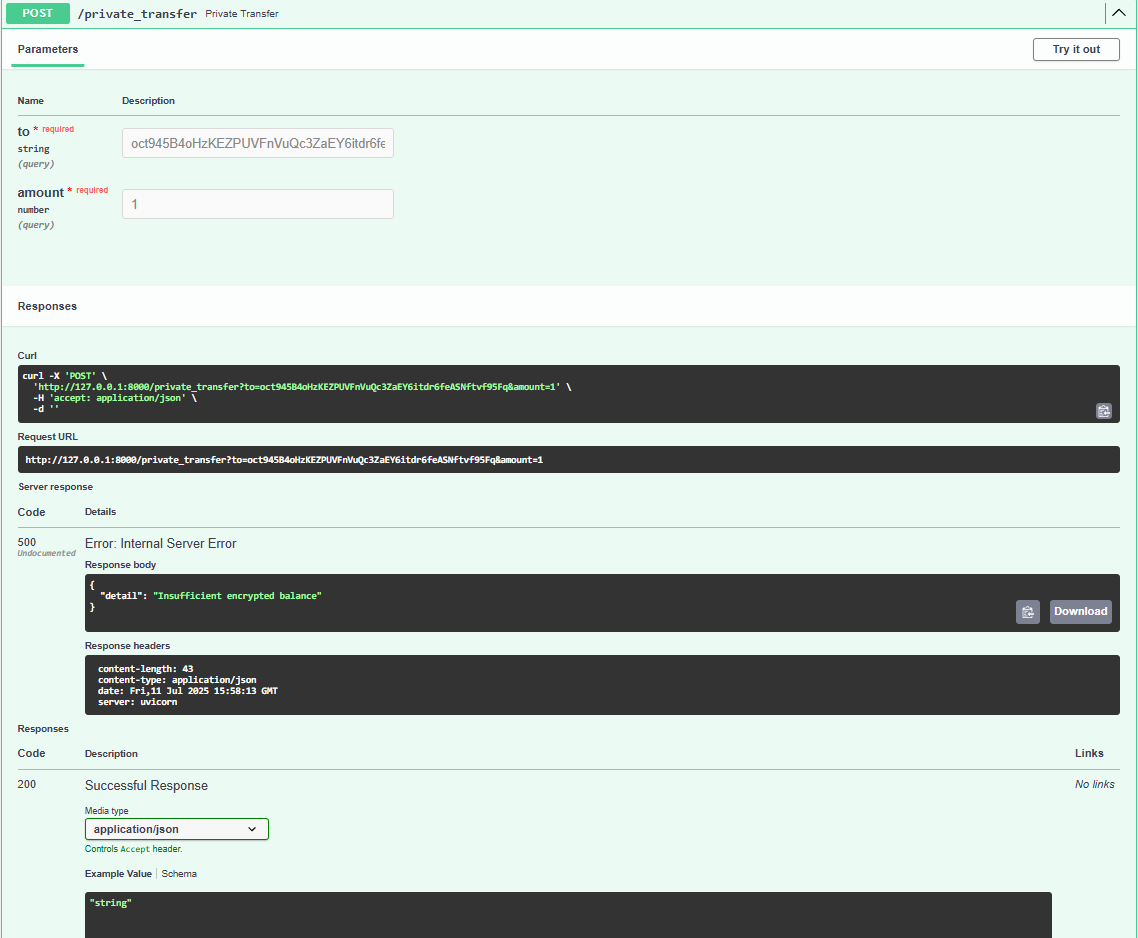Click the 'Error: Internal Server Error' text
The image size is (1138, 938).
pyautogui.click(x=160, y=544)
